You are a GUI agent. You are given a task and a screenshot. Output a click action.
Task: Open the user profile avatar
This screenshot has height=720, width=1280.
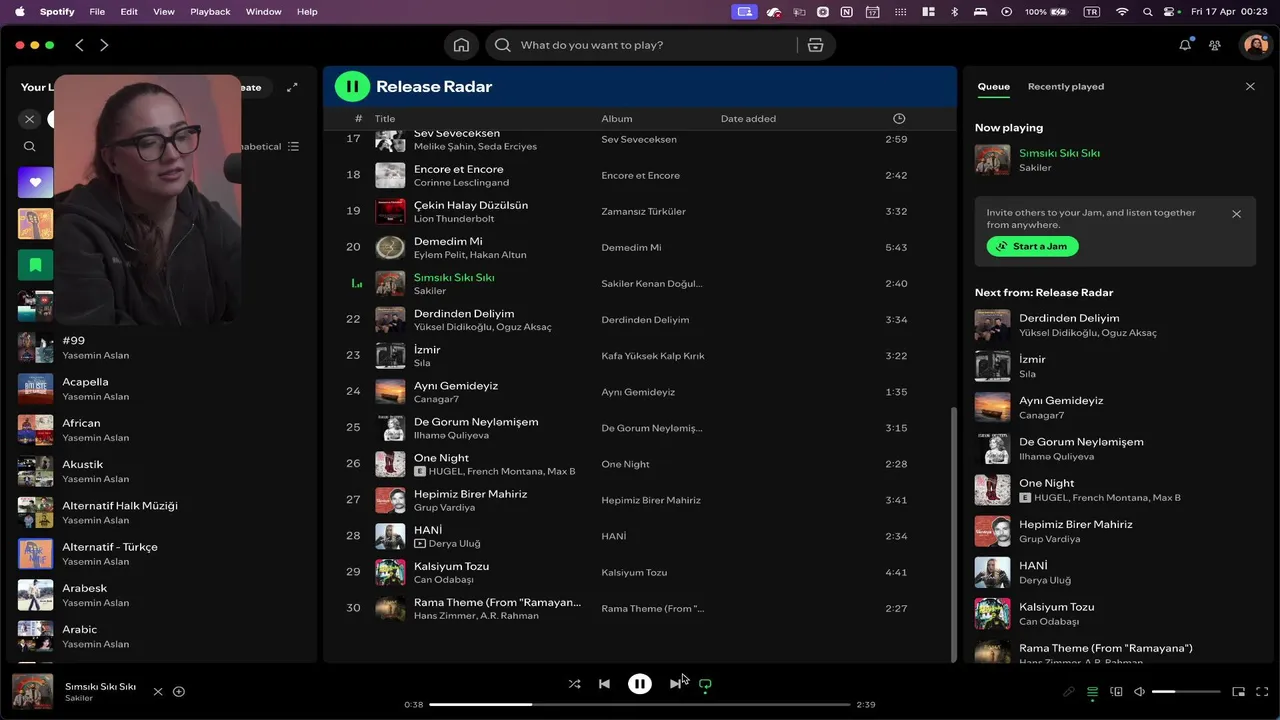coord(1254,45)
